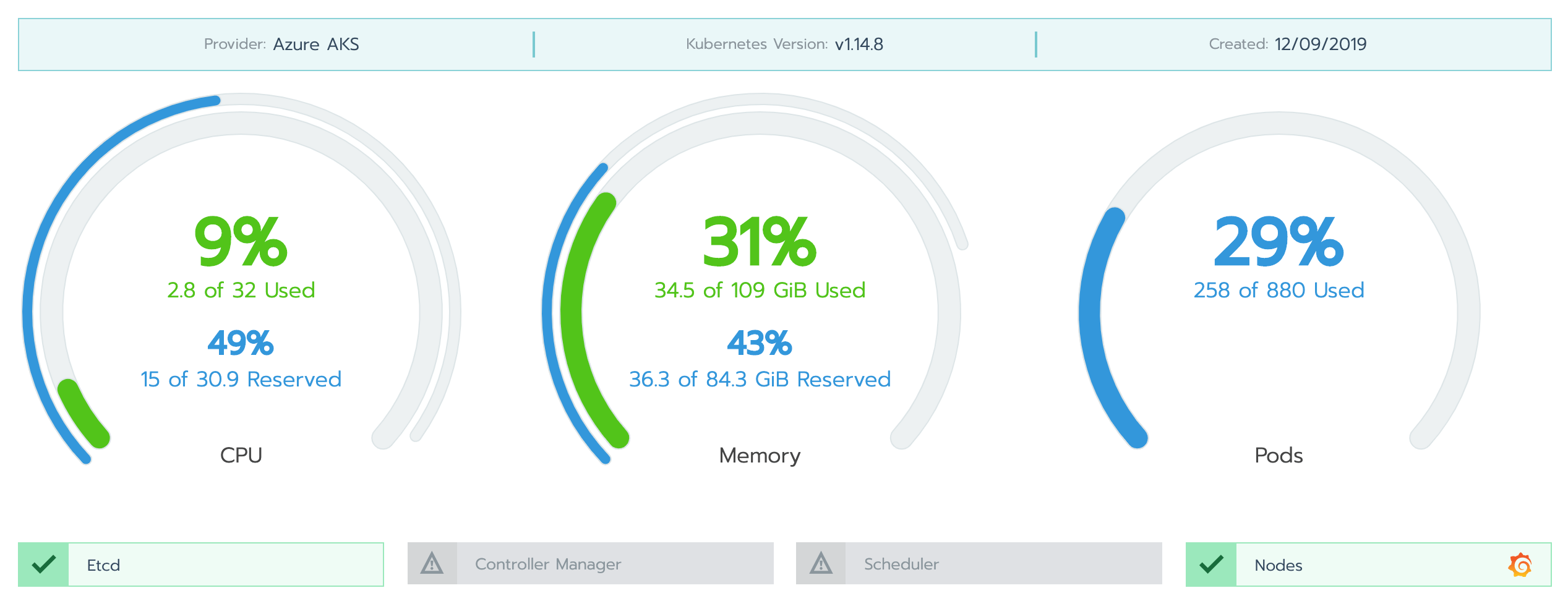Click the 43% memory reserved value
This screenshot has height=601, width=1568.
point(760,343)
